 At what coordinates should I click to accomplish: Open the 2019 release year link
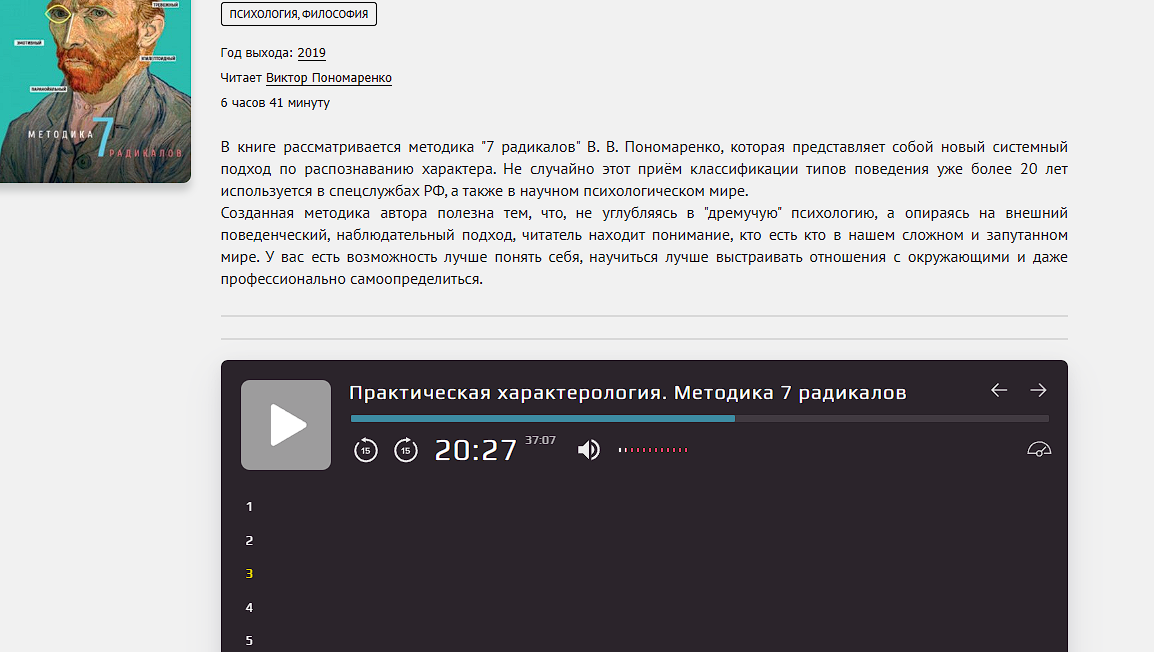311,53
